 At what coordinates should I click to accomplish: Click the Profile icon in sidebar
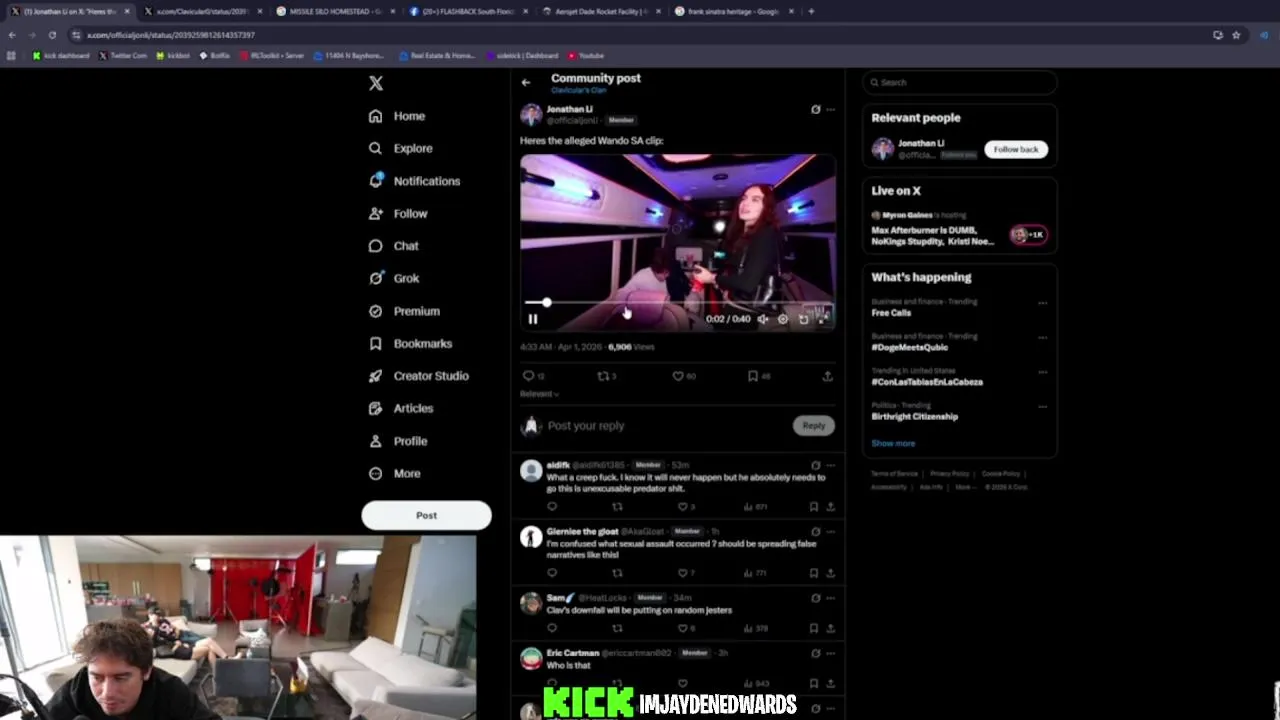click(375, 441)
